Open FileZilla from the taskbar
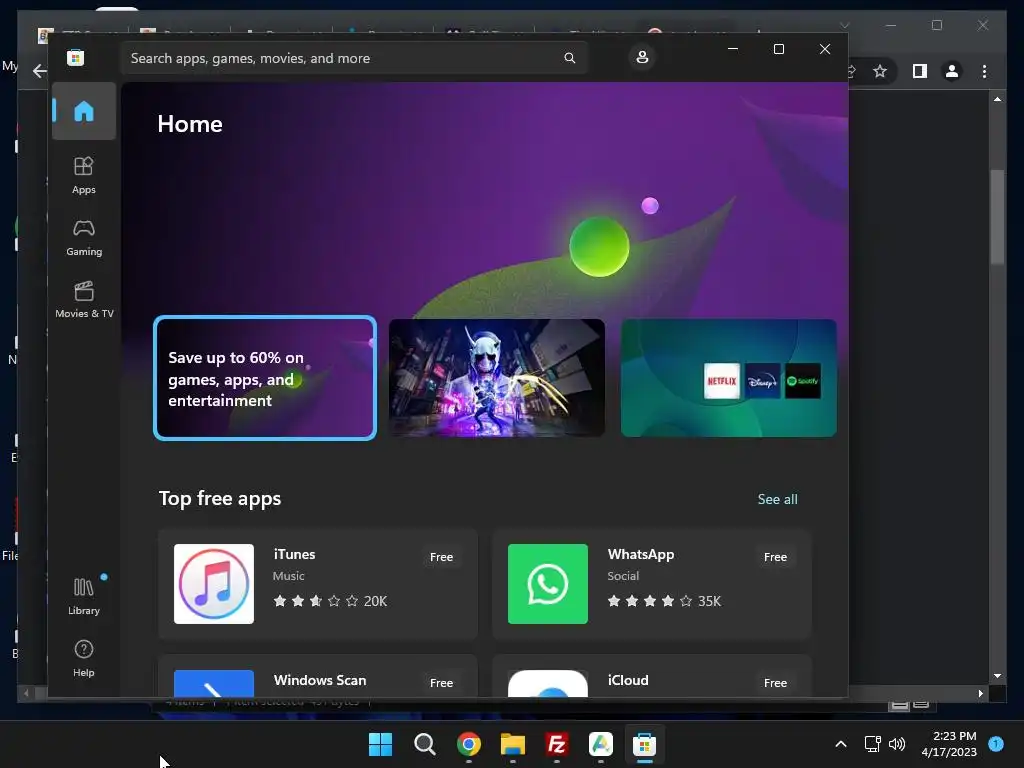1024x768 pixels. 556,744
